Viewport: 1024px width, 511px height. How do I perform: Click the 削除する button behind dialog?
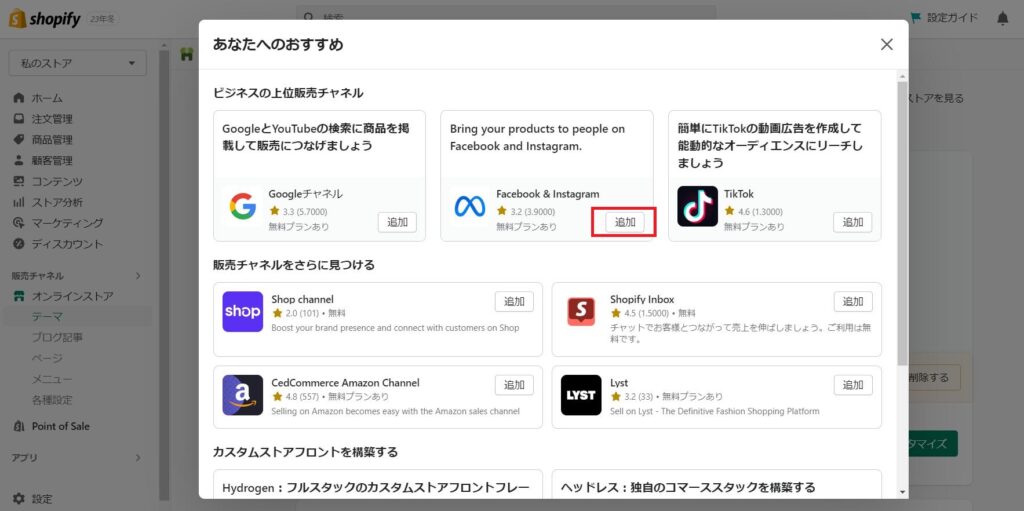(933, 378)
